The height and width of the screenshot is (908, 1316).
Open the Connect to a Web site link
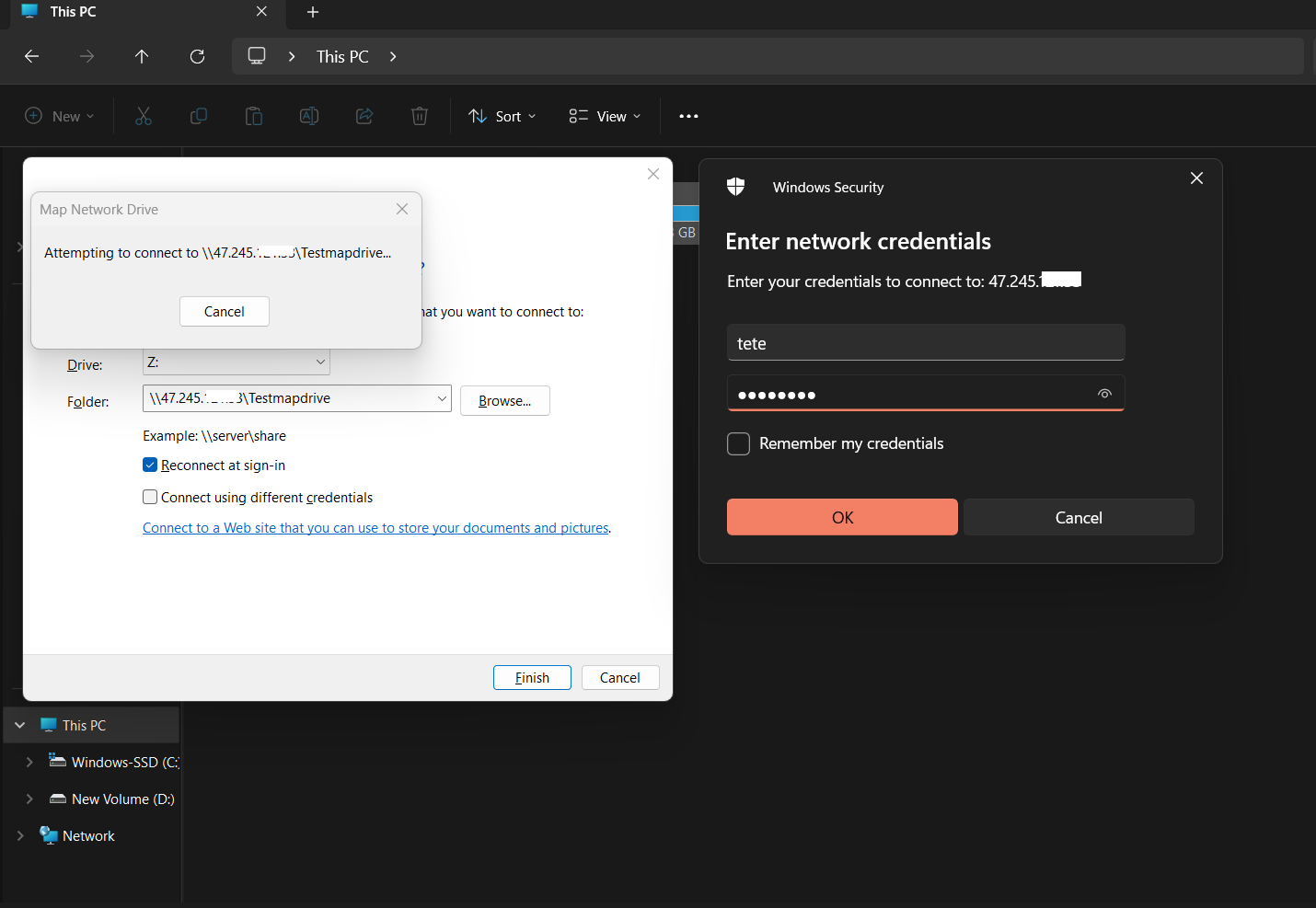(x=376, y=528)
